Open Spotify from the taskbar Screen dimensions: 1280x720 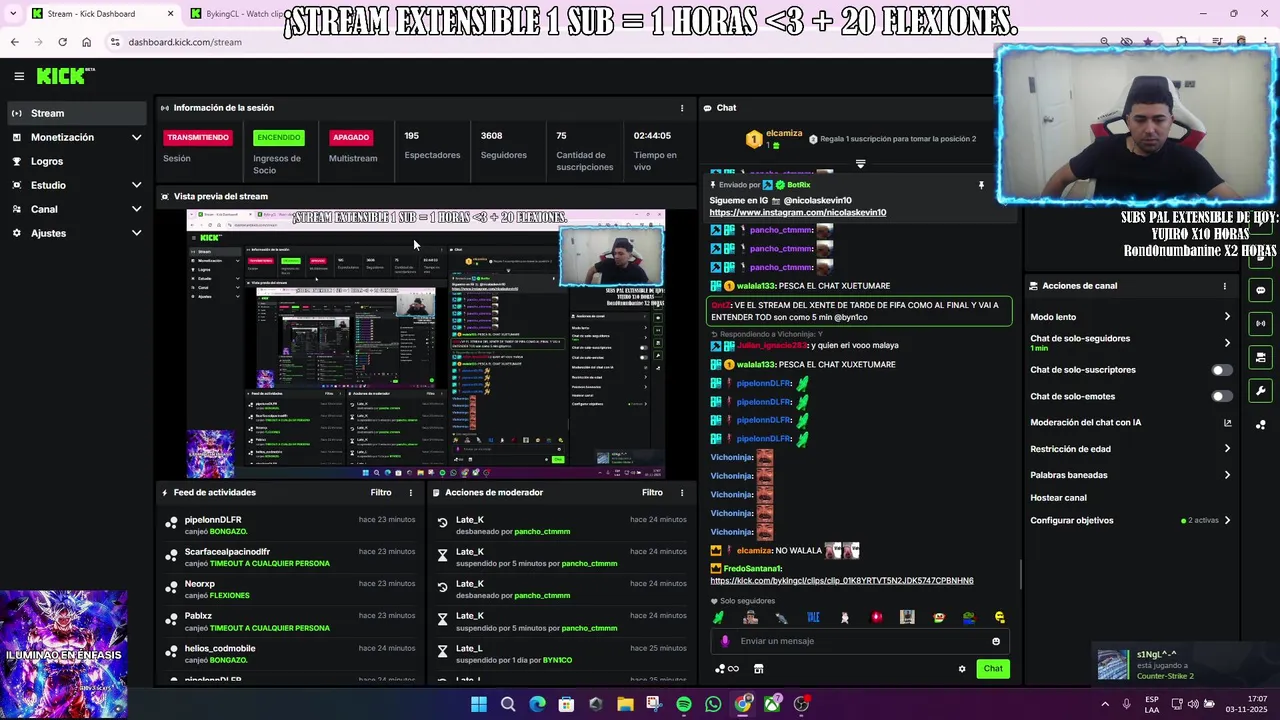[x=684, y=704]
